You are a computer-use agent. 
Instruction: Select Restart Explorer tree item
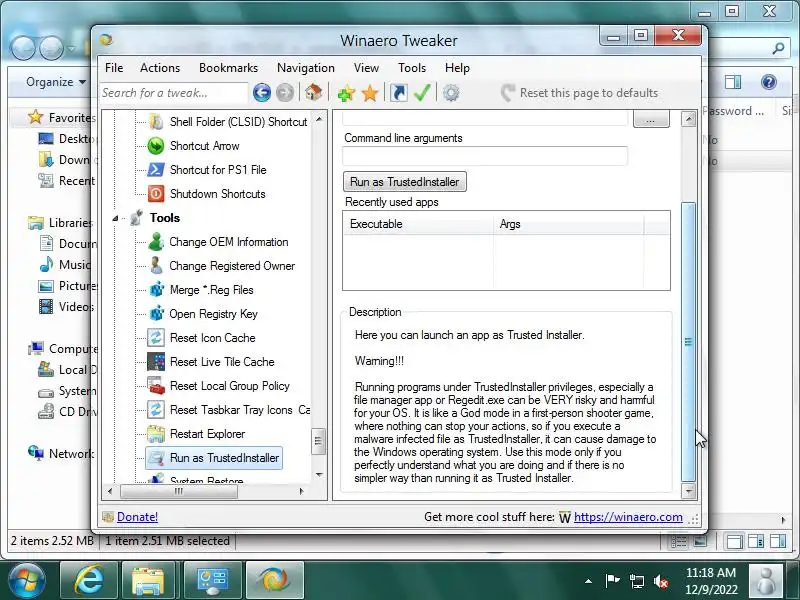click(207, 434)
